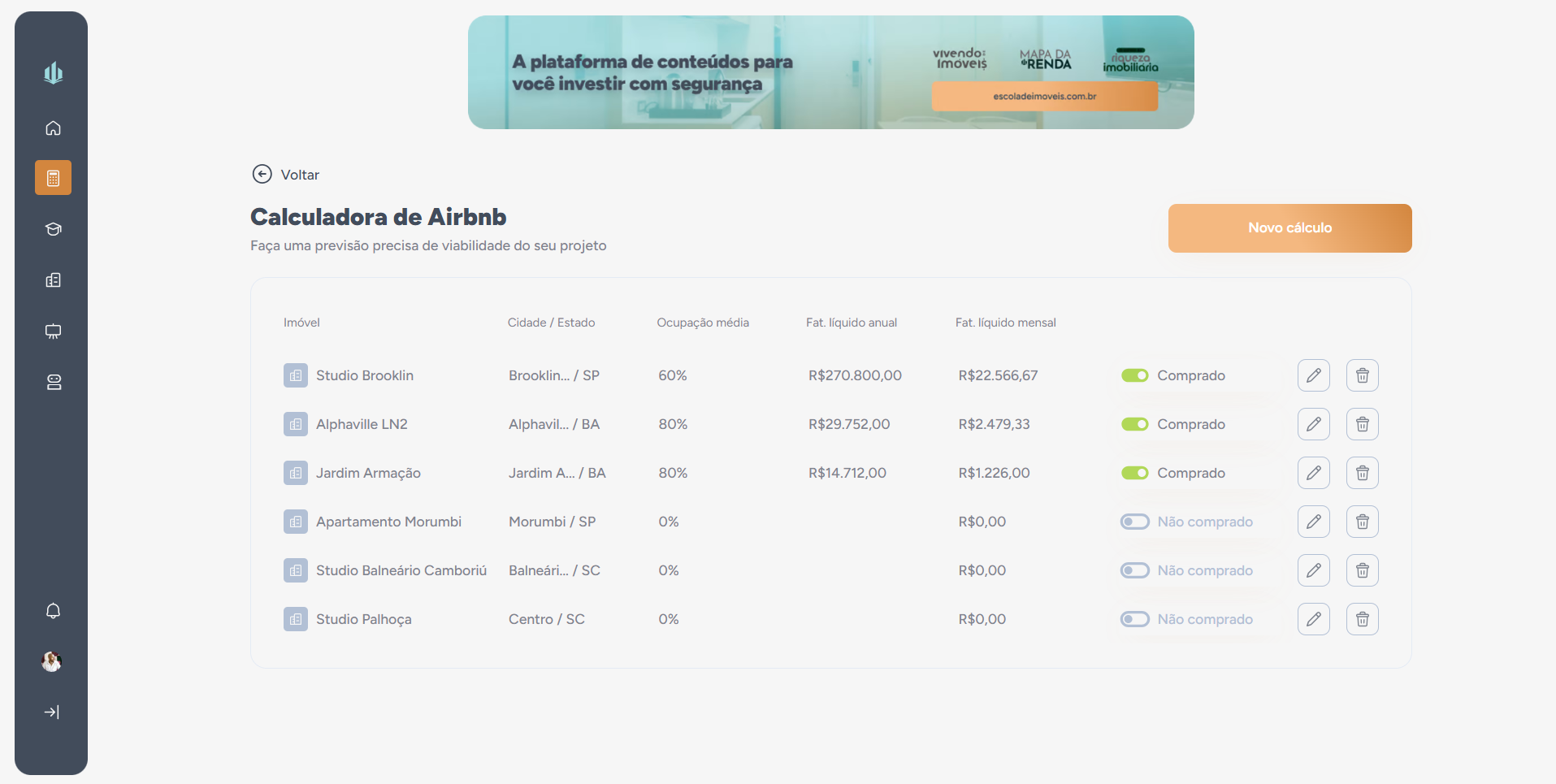Click the building/news sidebar icon
The image size is (1556, 784).
click(52, 279)
